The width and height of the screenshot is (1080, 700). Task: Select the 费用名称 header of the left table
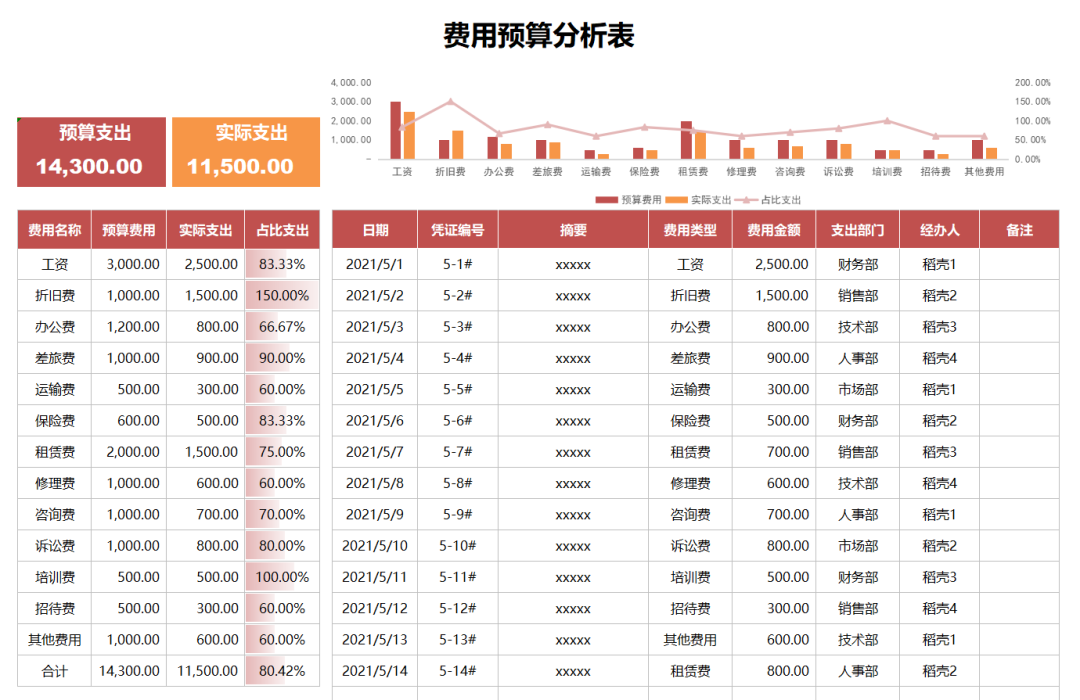point(53,229)
